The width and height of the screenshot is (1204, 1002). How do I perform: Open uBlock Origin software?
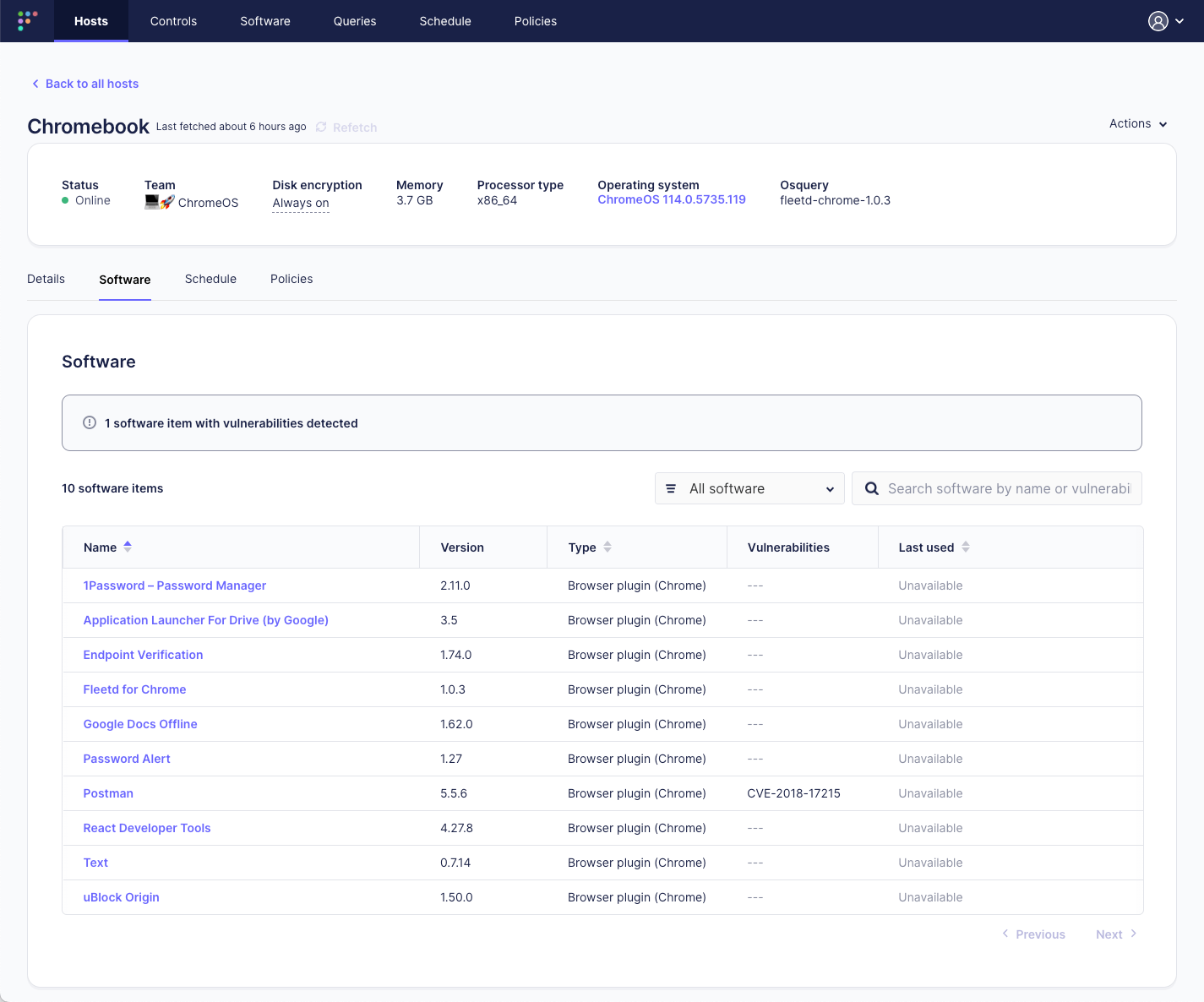[121, 897]
